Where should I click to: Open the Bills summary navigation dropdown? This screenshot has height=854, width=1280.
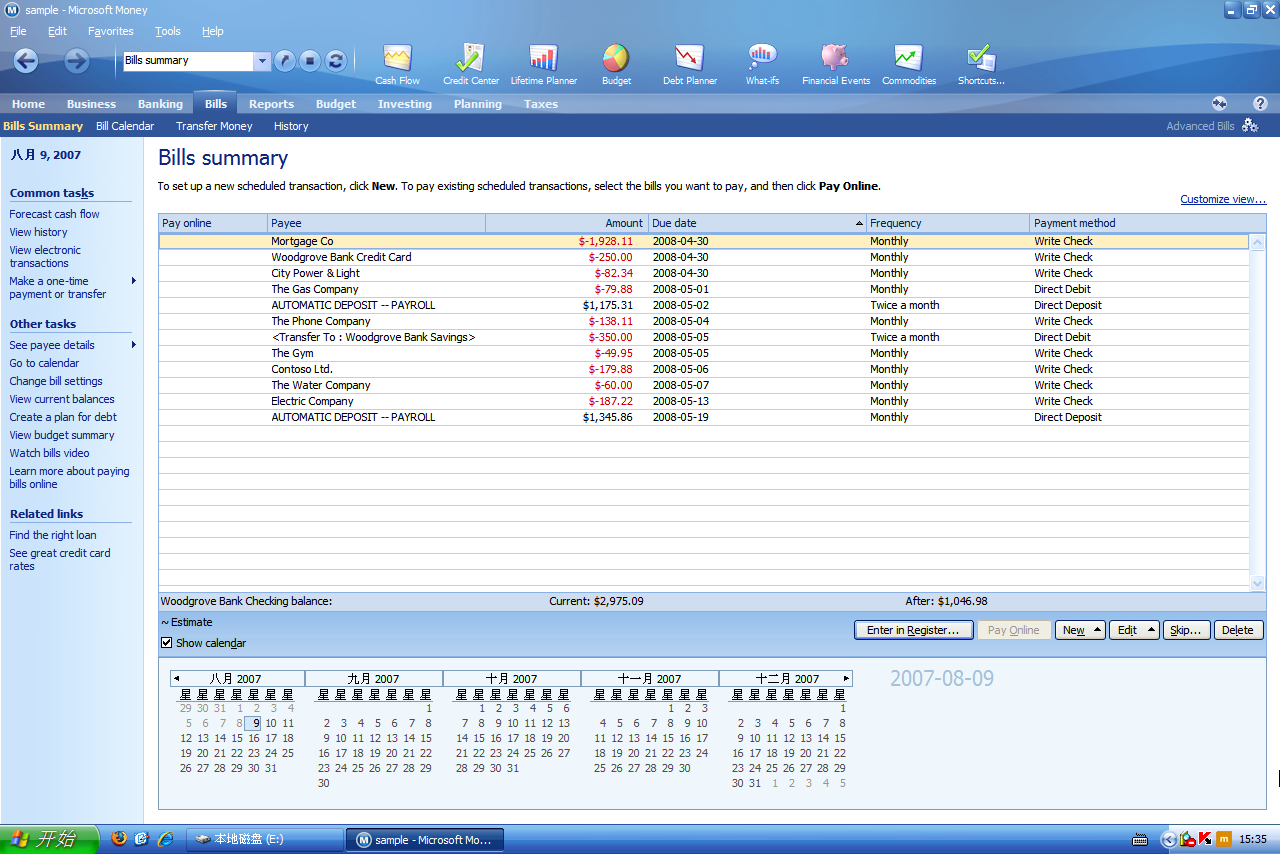262,61
